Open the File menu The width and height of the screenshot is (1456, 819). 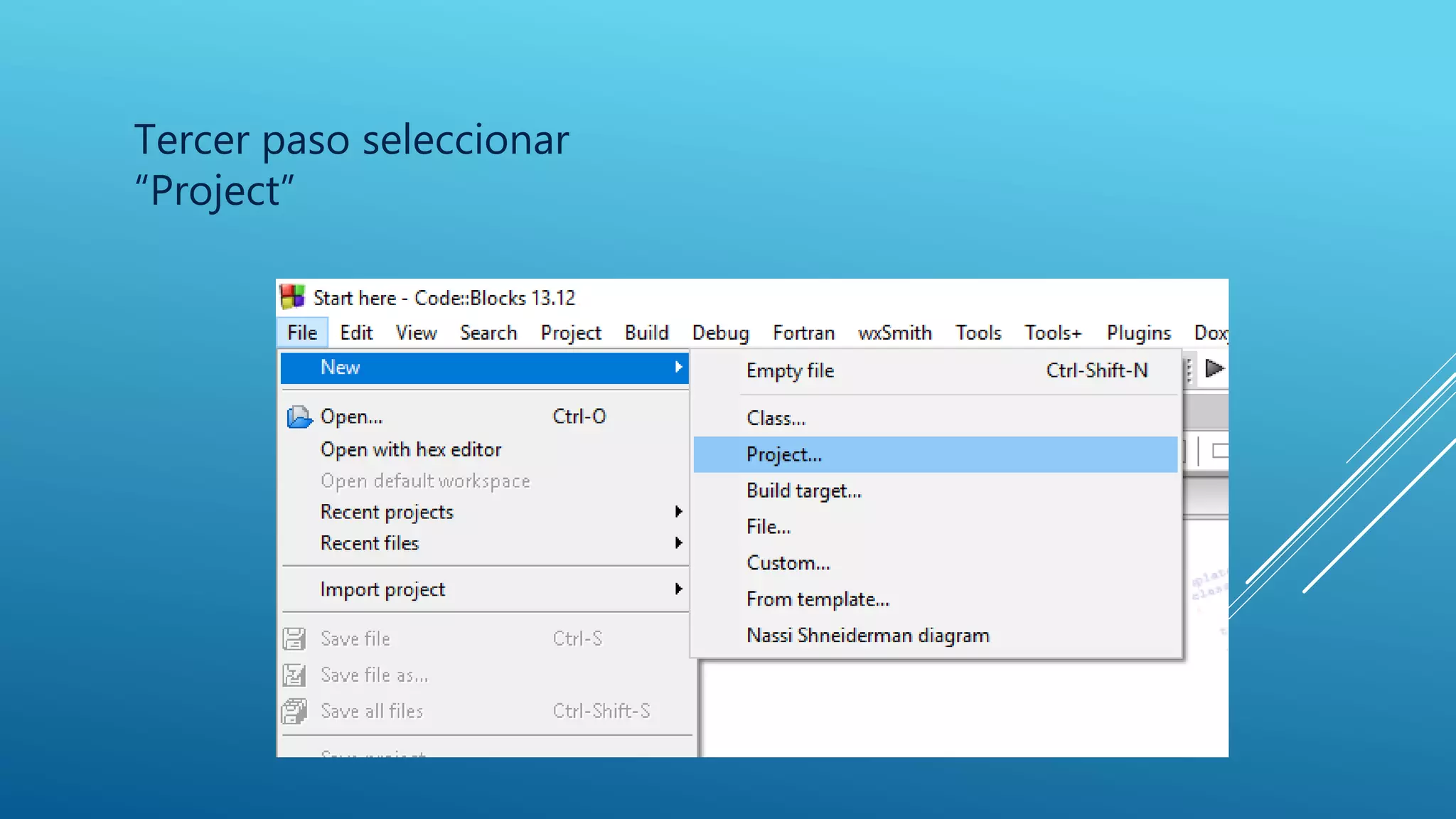[302, 333]
